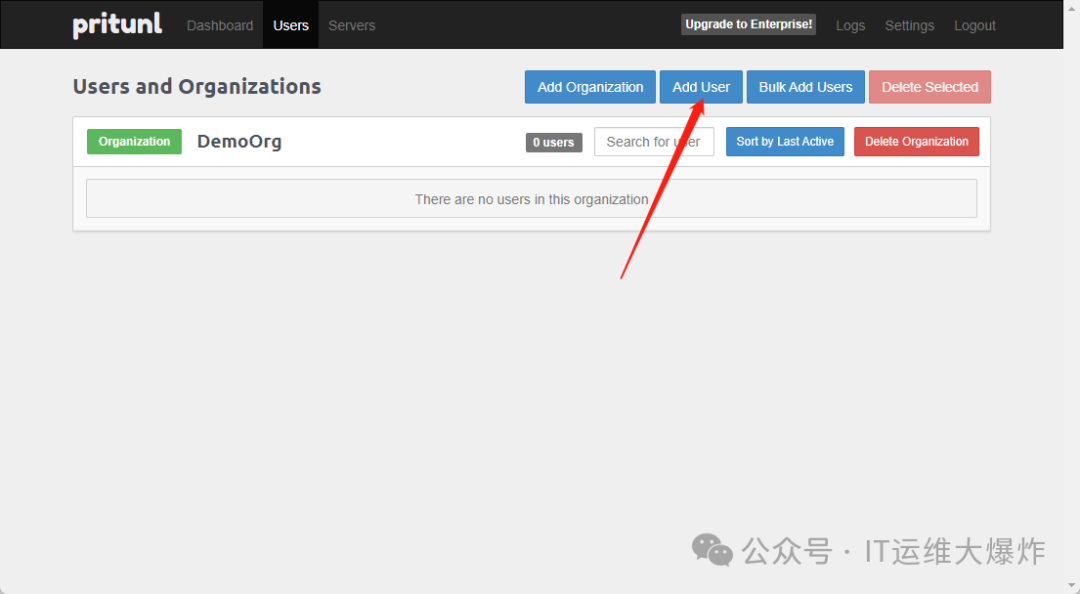Click the pritunl logo in the navbar
Viewport: 1080px width, 594px height.
click(x=116, y=24)
